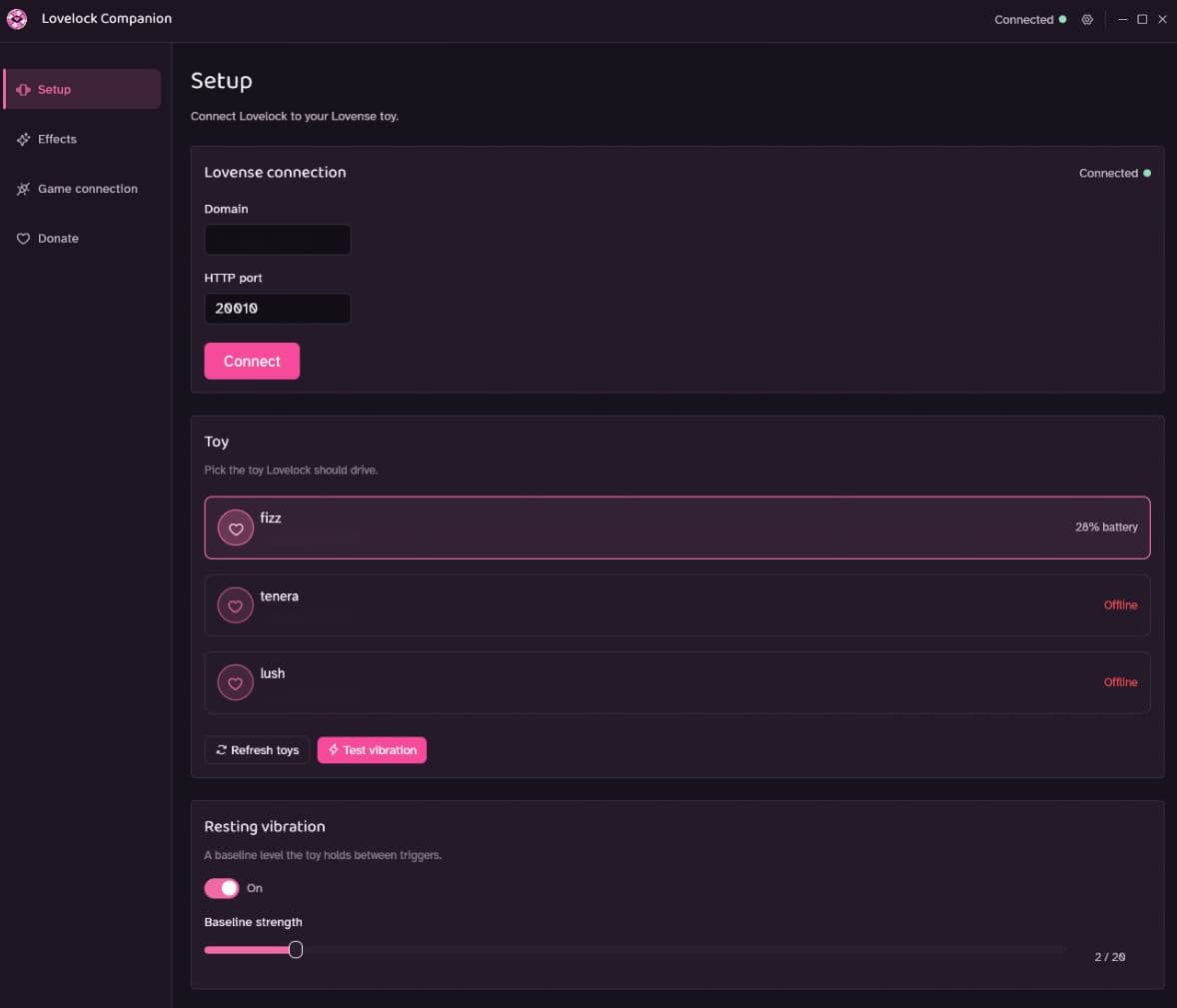
Task: Select the fizz toy card
Action: coord(677,527)
